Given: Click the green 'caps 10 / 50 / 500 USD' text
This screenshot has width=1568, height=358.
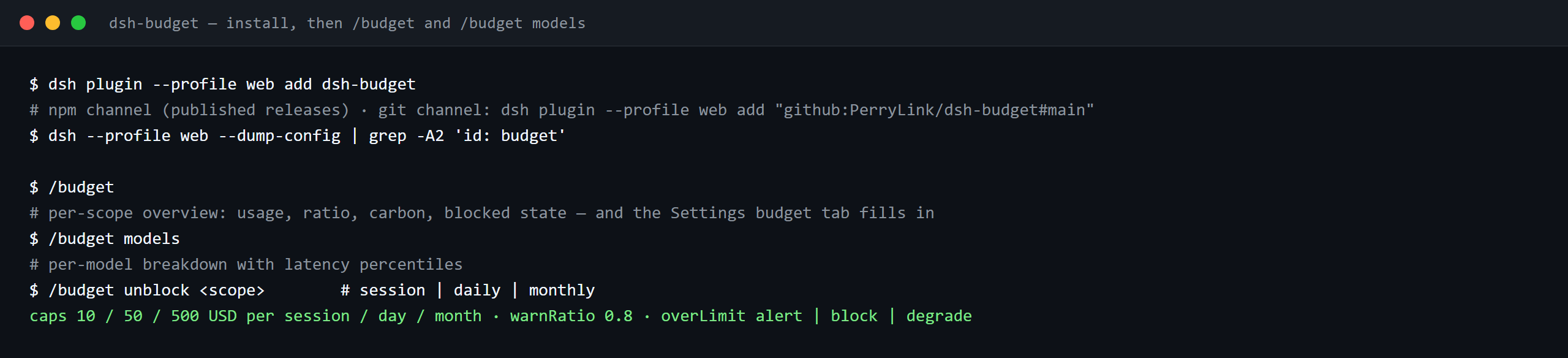Looking at the screenshot, I should 133,316.
